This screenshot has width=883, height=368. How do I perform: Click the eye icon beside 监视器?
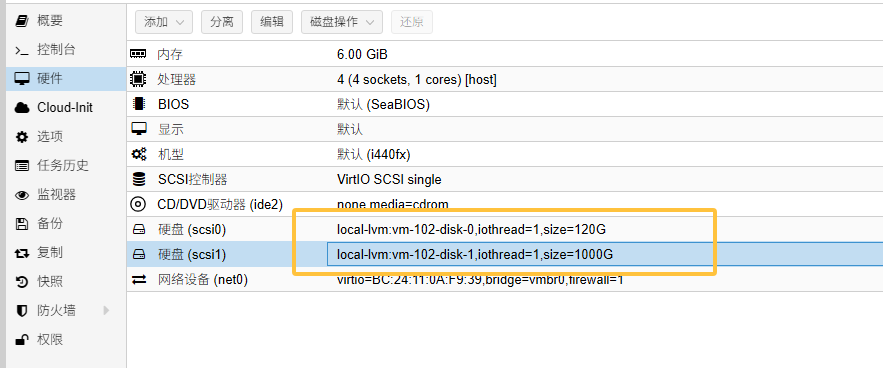(x=21, y=196)
